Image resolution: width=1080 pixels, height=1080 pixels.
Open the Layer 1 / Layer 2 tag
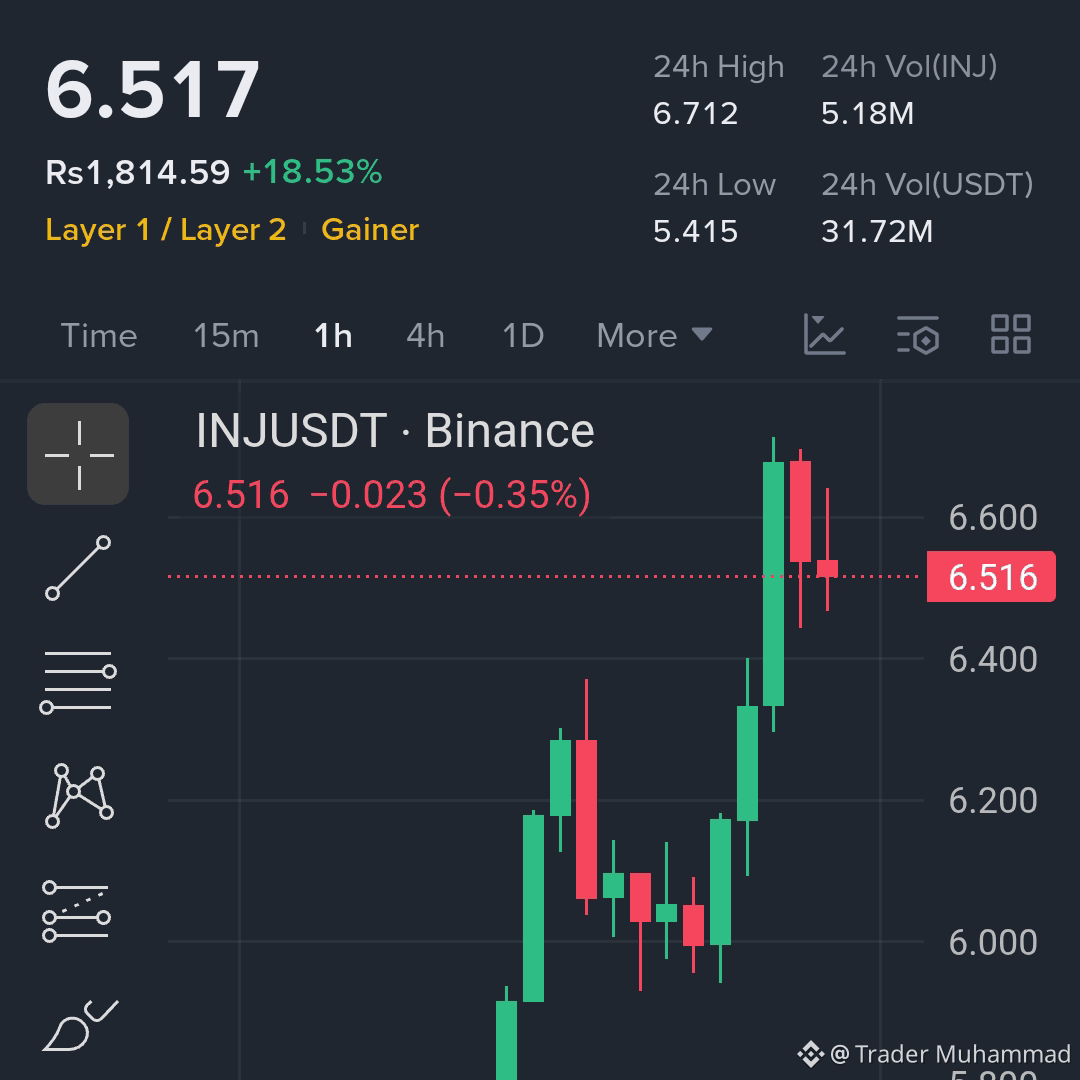[166, 229]
